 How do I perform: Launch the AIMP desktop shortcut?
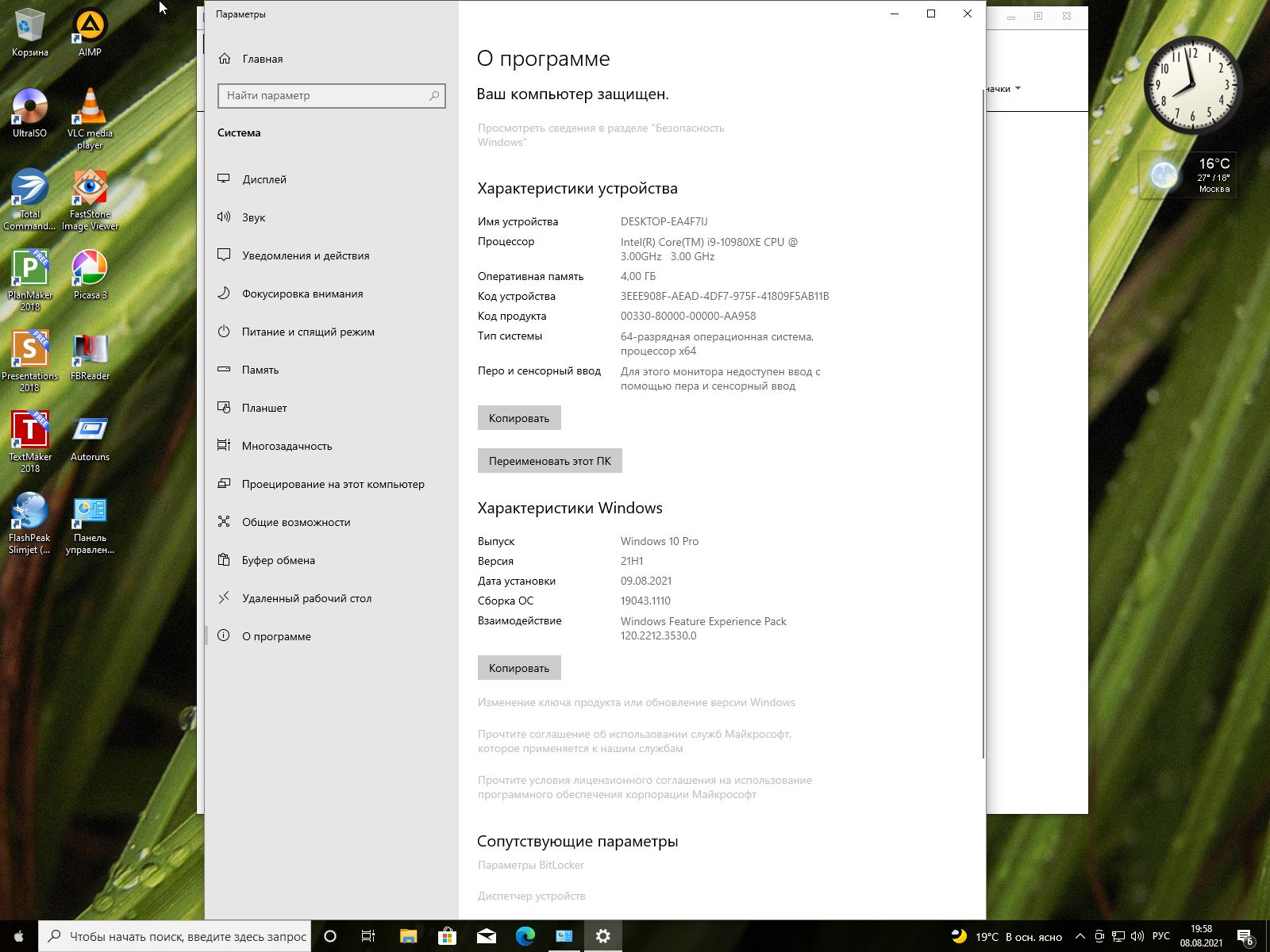pyautogui.click(x=90, y=33)
